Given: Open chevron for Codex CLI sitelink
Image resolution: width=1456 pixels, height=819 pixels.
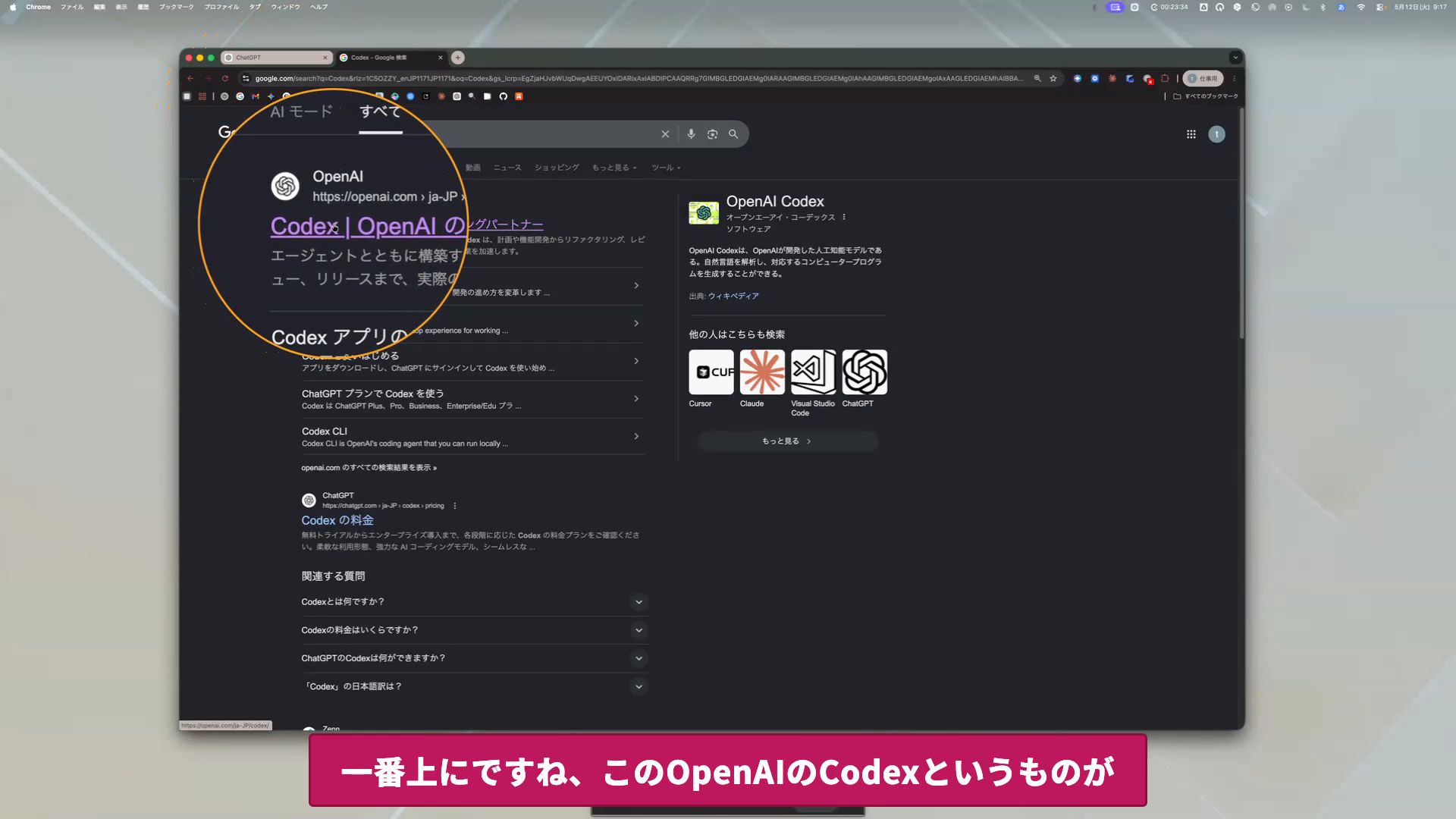Looking at the screenshot, I should (x=636, y=437).
